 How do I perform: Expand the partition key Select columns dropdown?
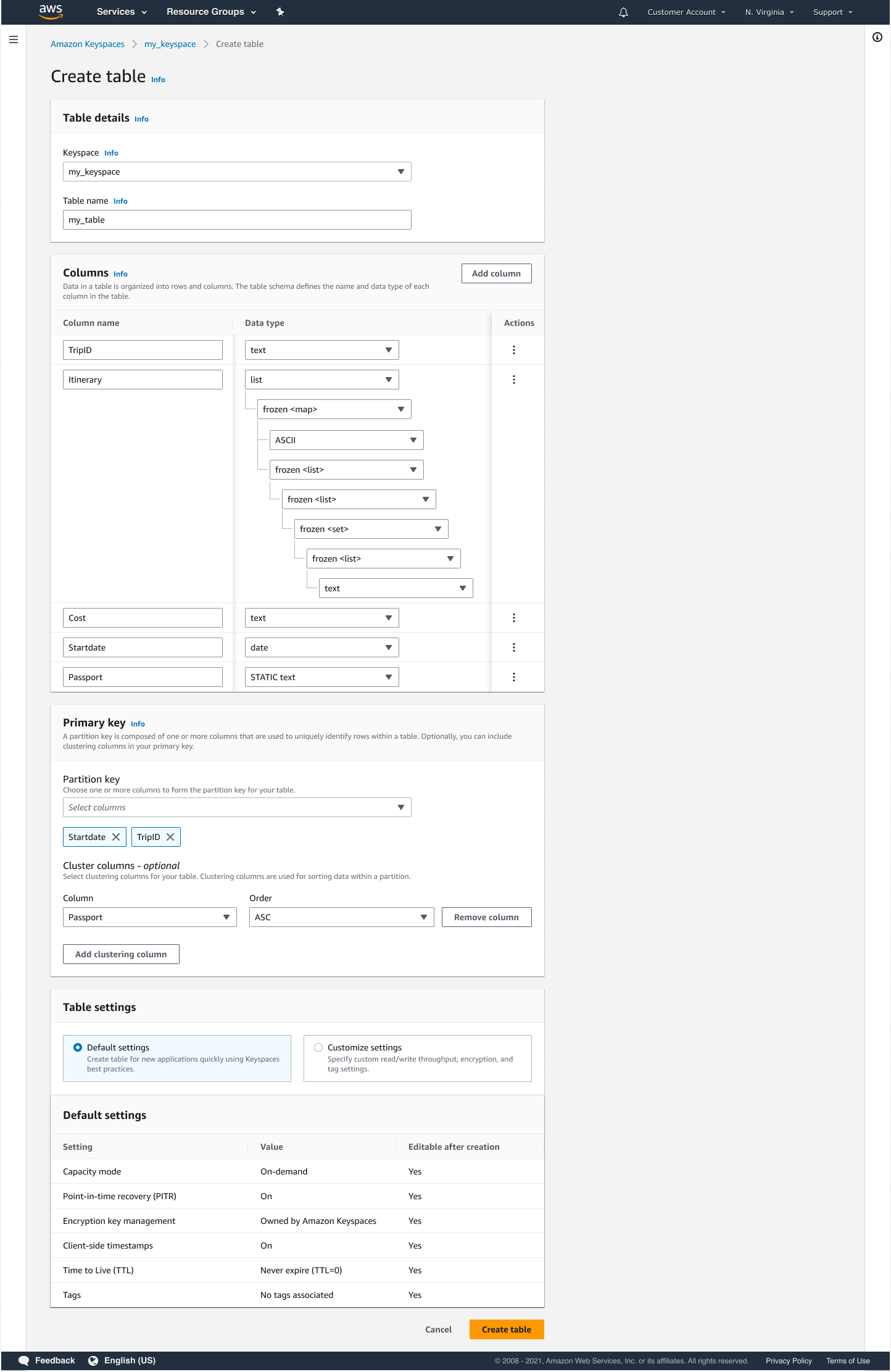(237, 807)
